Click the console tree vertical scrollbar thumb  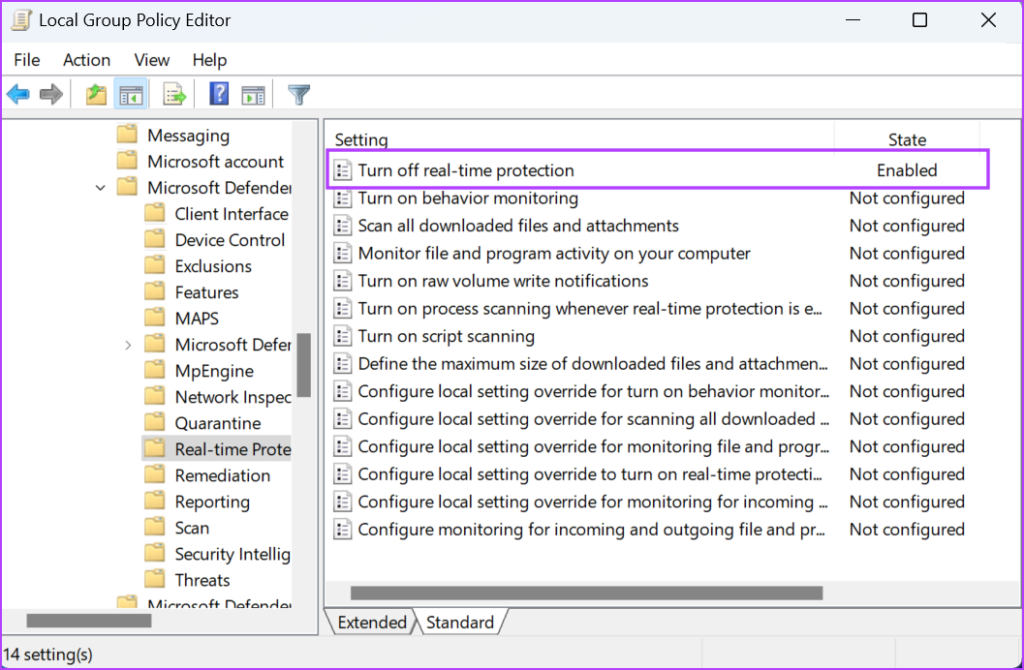pos(304,365)
